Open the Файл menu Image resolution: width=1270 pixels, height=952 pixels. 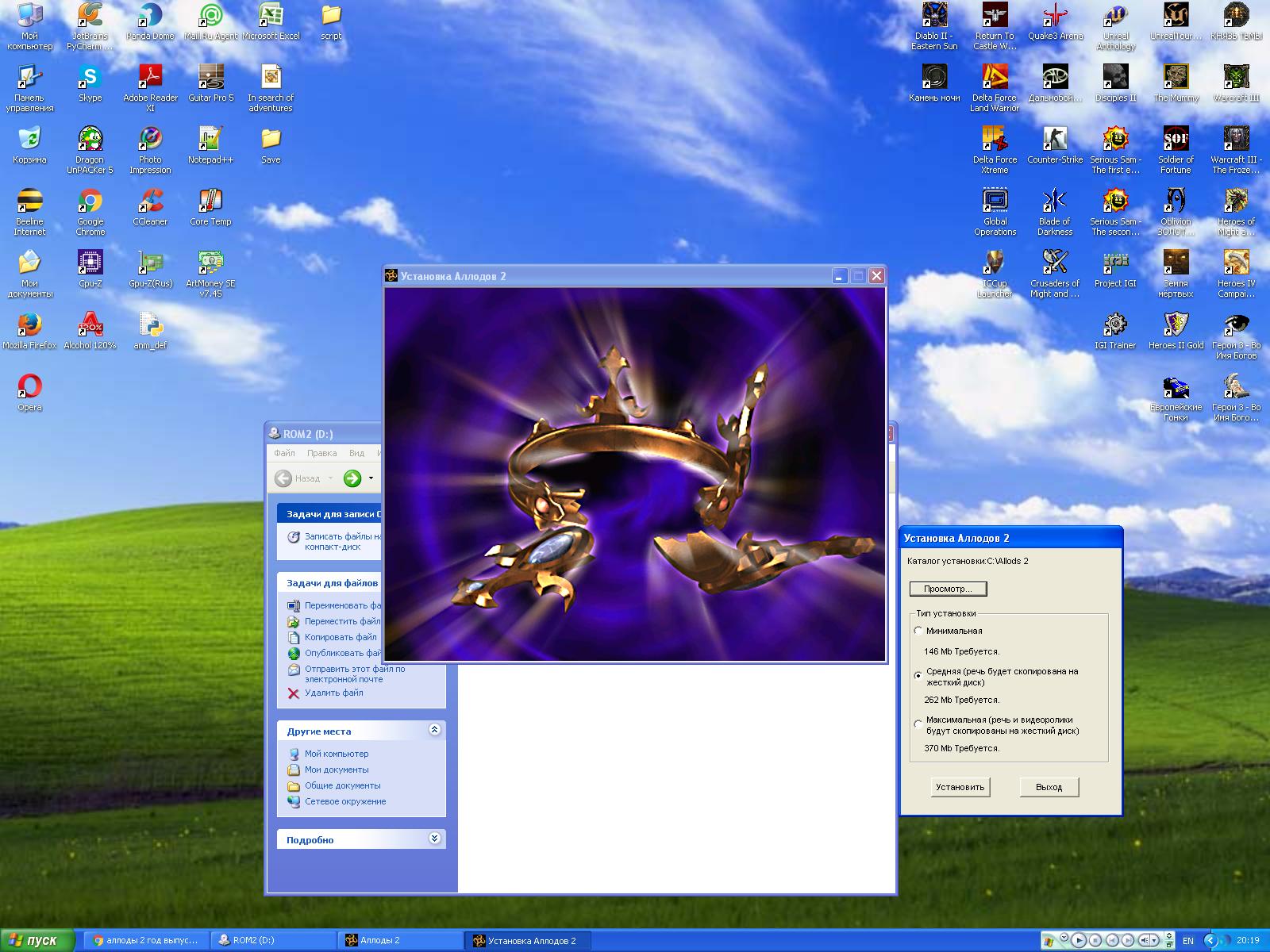point(284,453)
